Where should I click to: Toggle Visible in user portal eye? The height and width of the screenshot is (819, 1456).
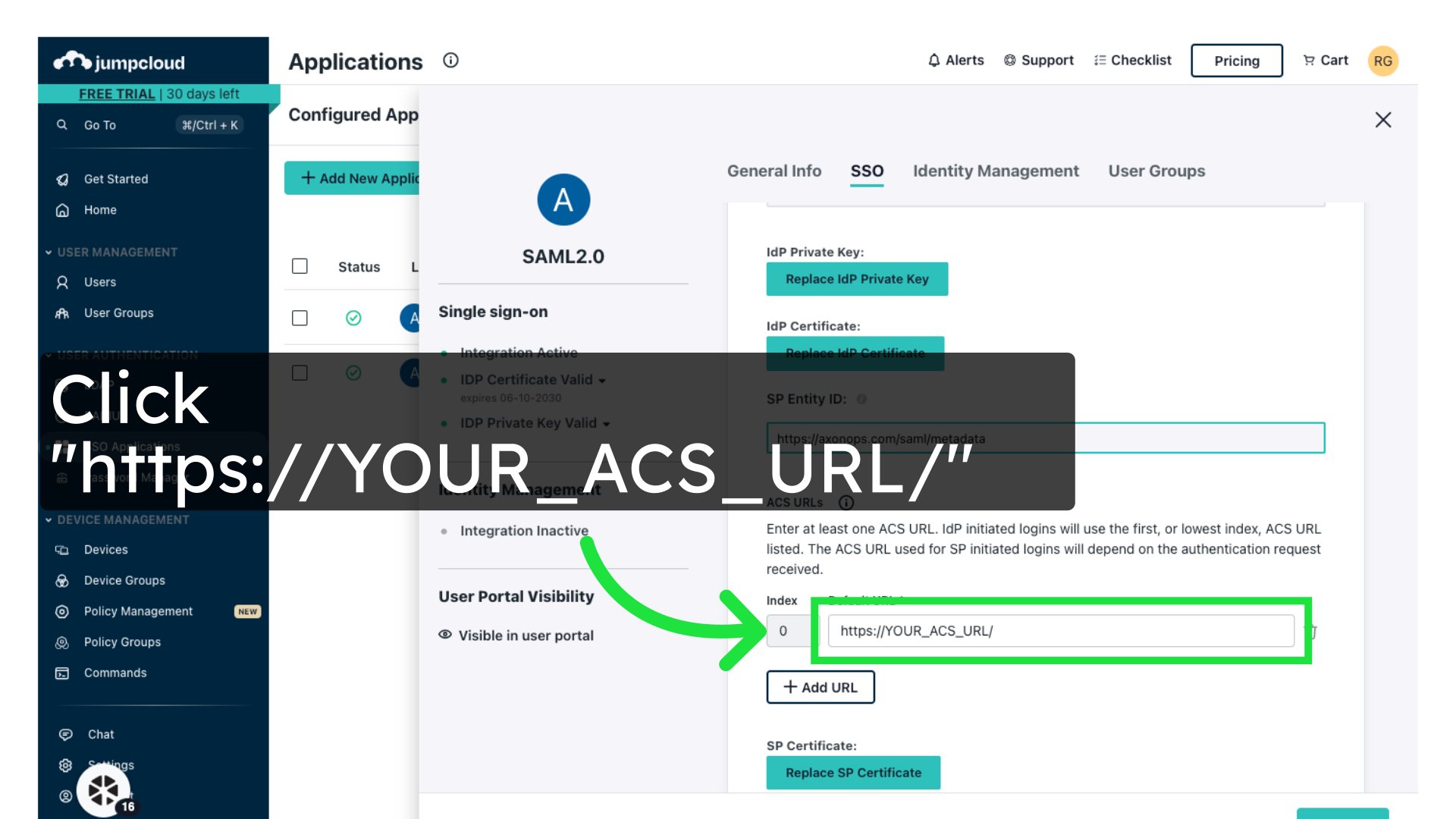pyautogui.click(x=445, y=635)
